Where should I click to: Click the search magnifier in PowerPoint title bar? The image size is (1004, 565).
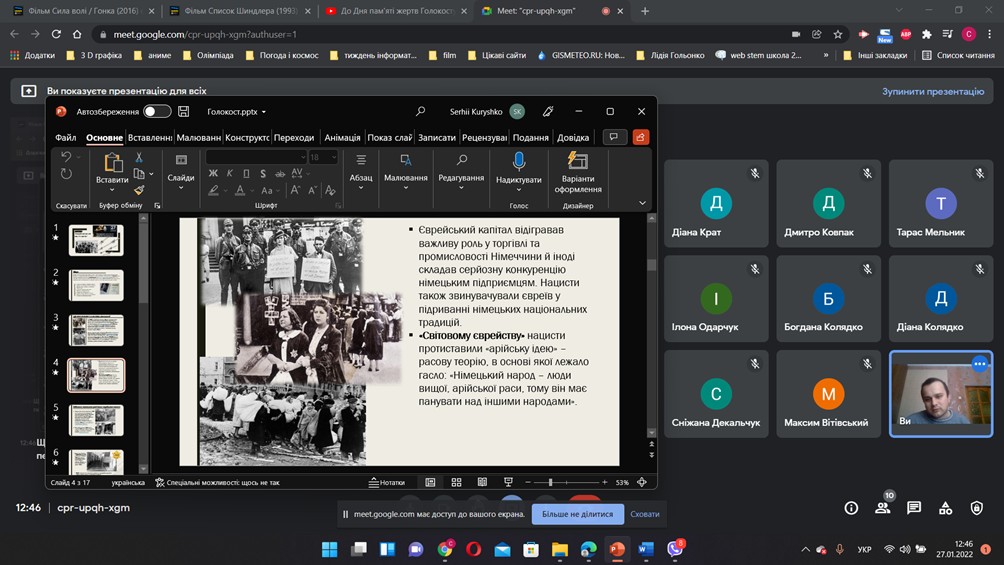click(420, 111)
